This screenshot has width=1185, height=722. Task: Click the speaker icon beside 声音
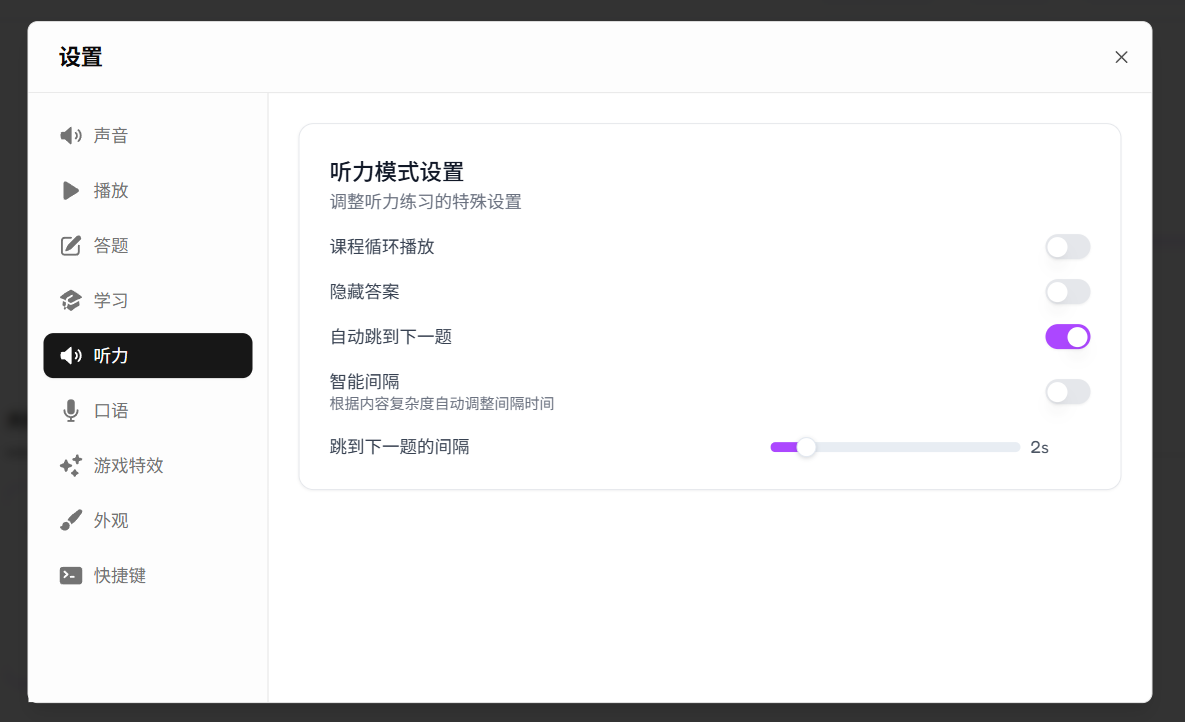(70, 136)
